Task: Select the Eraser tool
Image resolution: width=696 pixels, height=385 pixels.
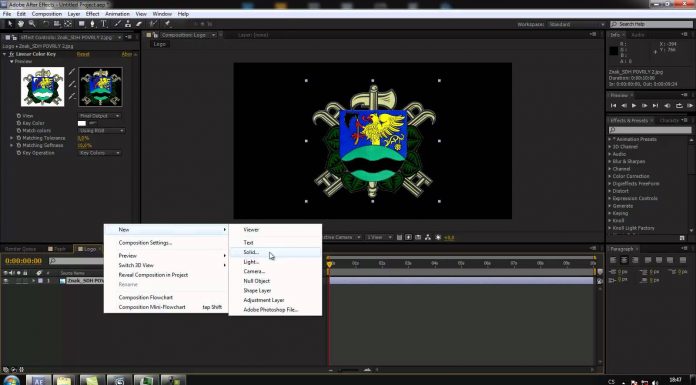Action: point(138,24)
